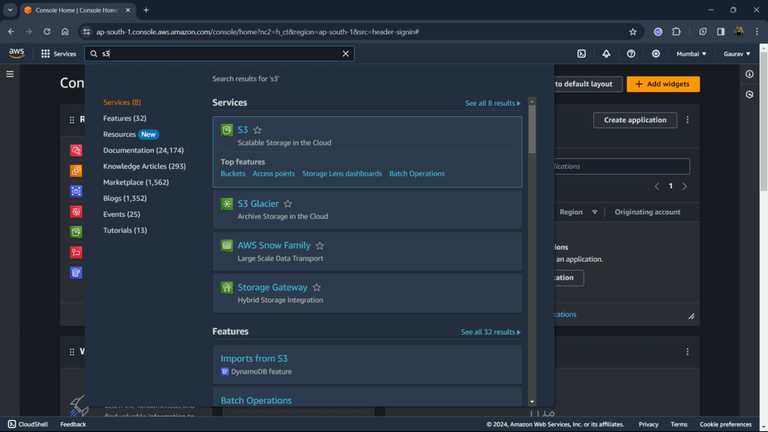Viewport: 768px width, 432px height.
Task: Click in the s3 search field
Action: click(219, 54)
